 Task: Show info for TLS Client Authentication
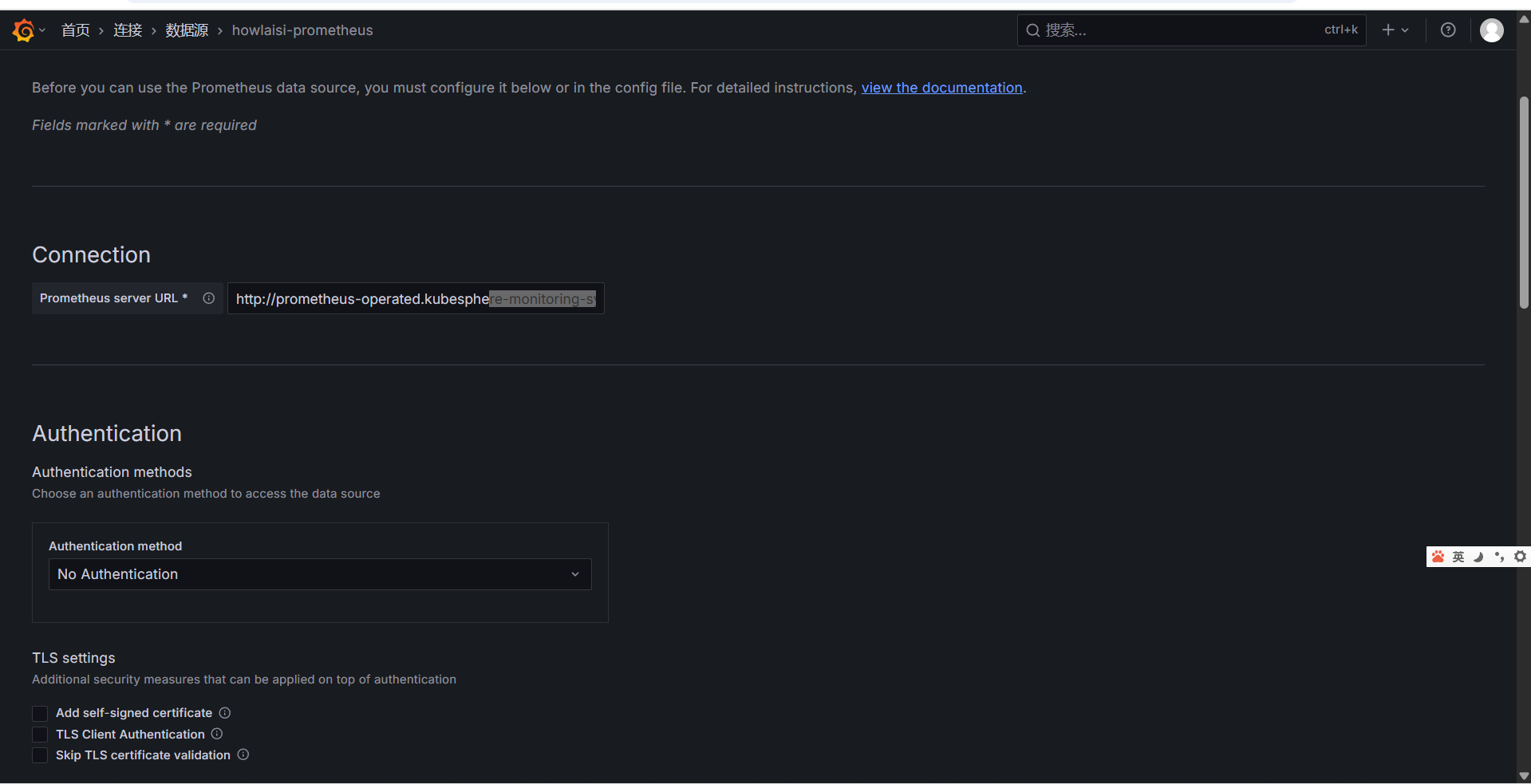pyautogui.click(x=217, y=734)
